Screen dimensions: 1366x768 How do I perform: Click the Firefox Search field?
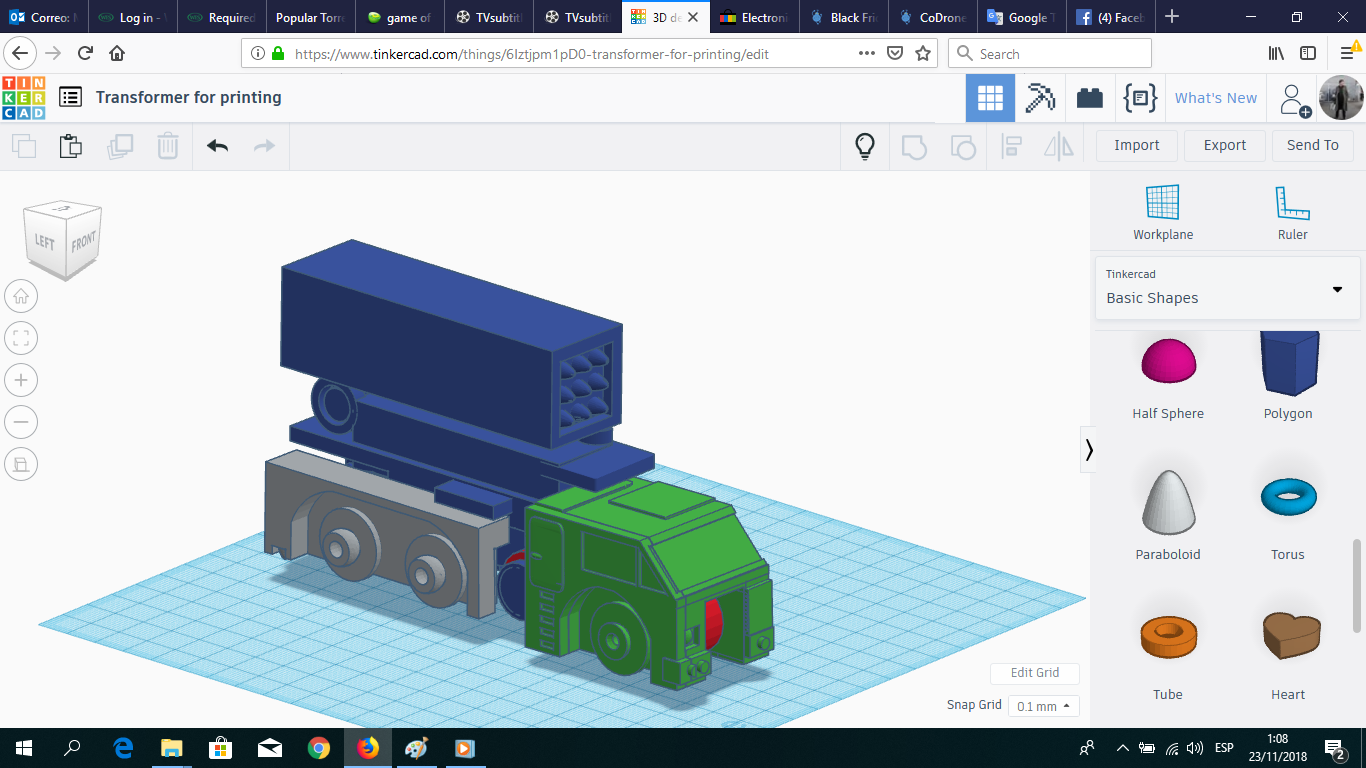pos(1049,54)
